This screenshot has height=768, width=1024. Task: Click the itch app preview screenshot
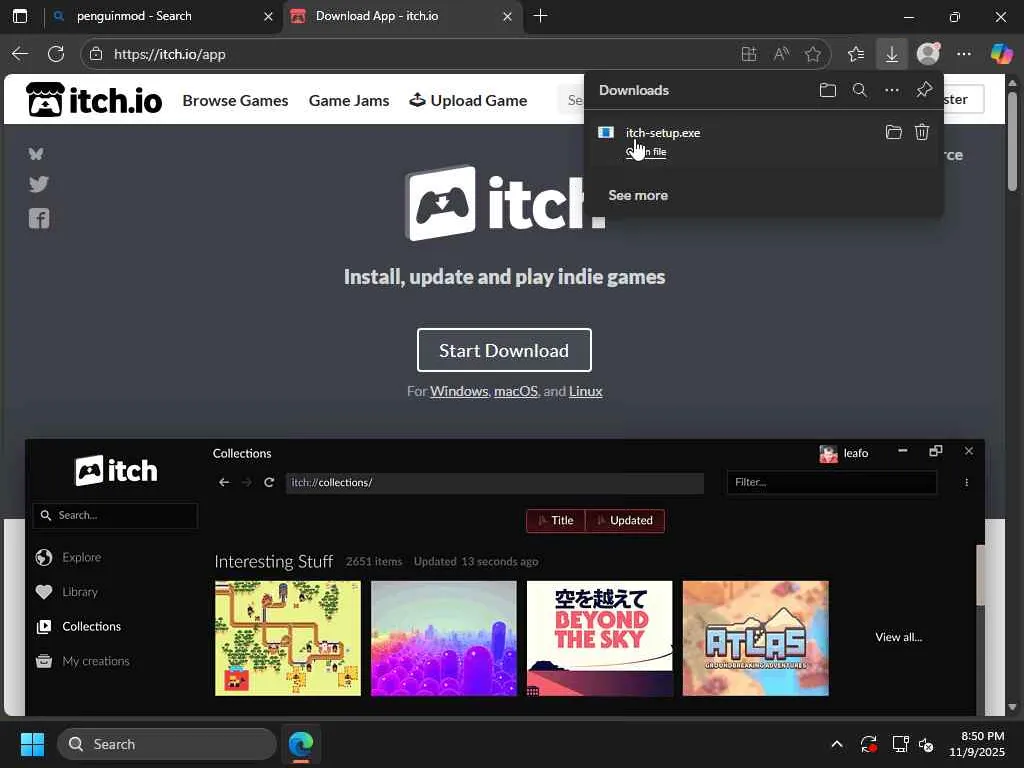click(x=504, y=577)
